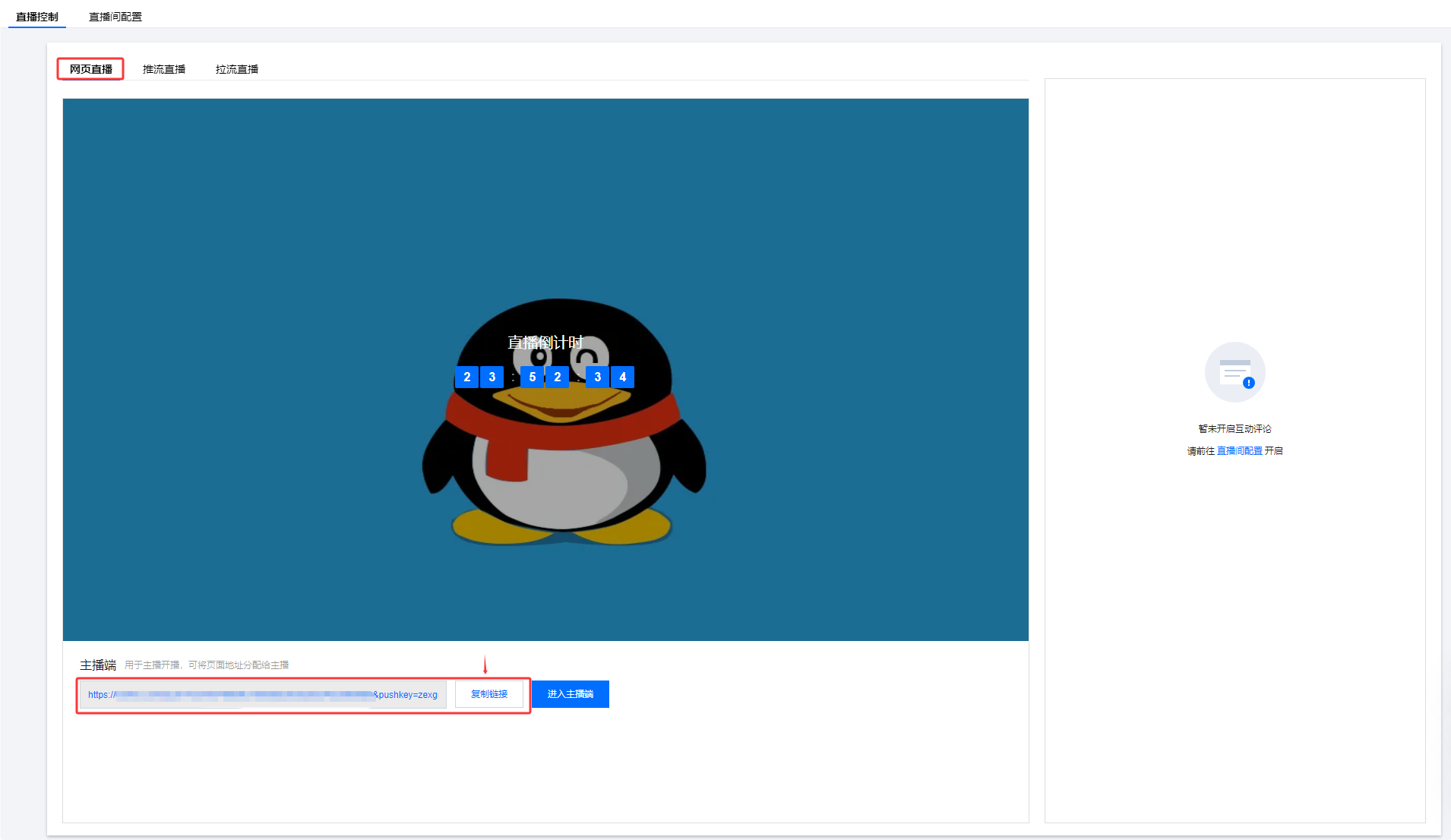This screenshot has width=1451, height=840.
Task: Open the 直播间配置 link in comments panel
Action: coord(1240,451)
